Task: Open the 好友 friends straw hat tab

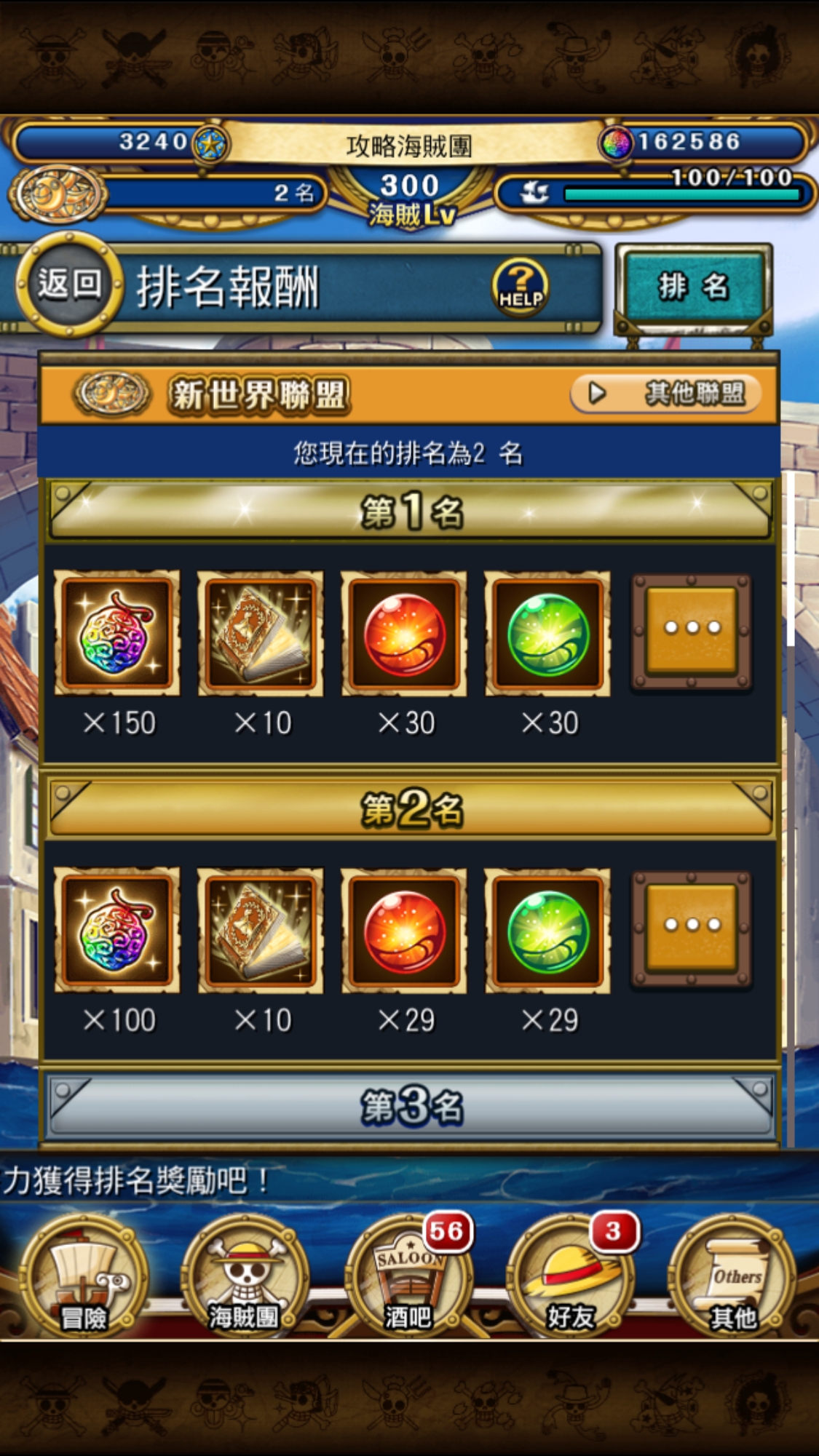Action: [x=571, y=1278]
